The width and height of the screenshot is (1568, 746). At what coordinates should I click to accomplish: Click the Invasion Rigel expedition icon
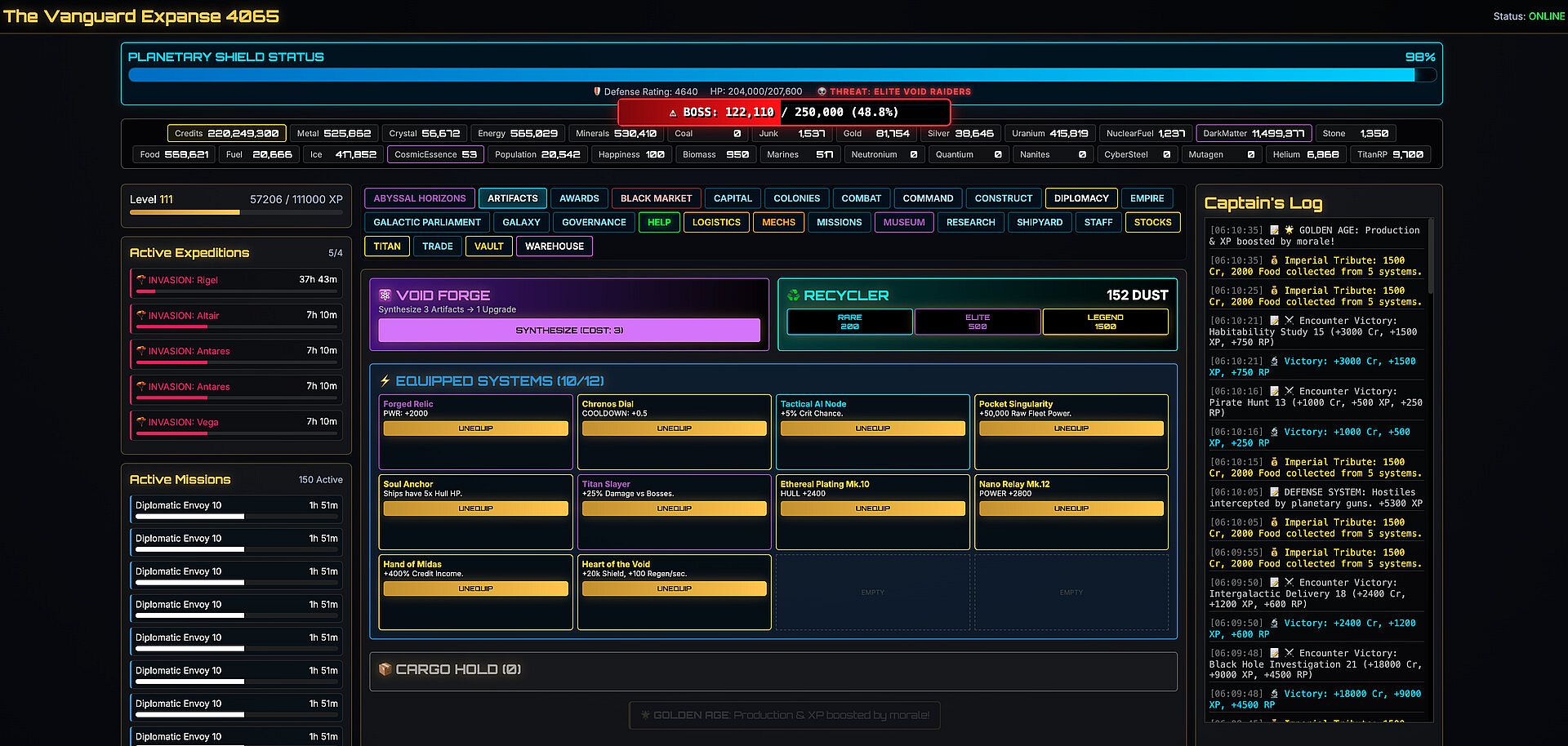click(x=141, y=280)
